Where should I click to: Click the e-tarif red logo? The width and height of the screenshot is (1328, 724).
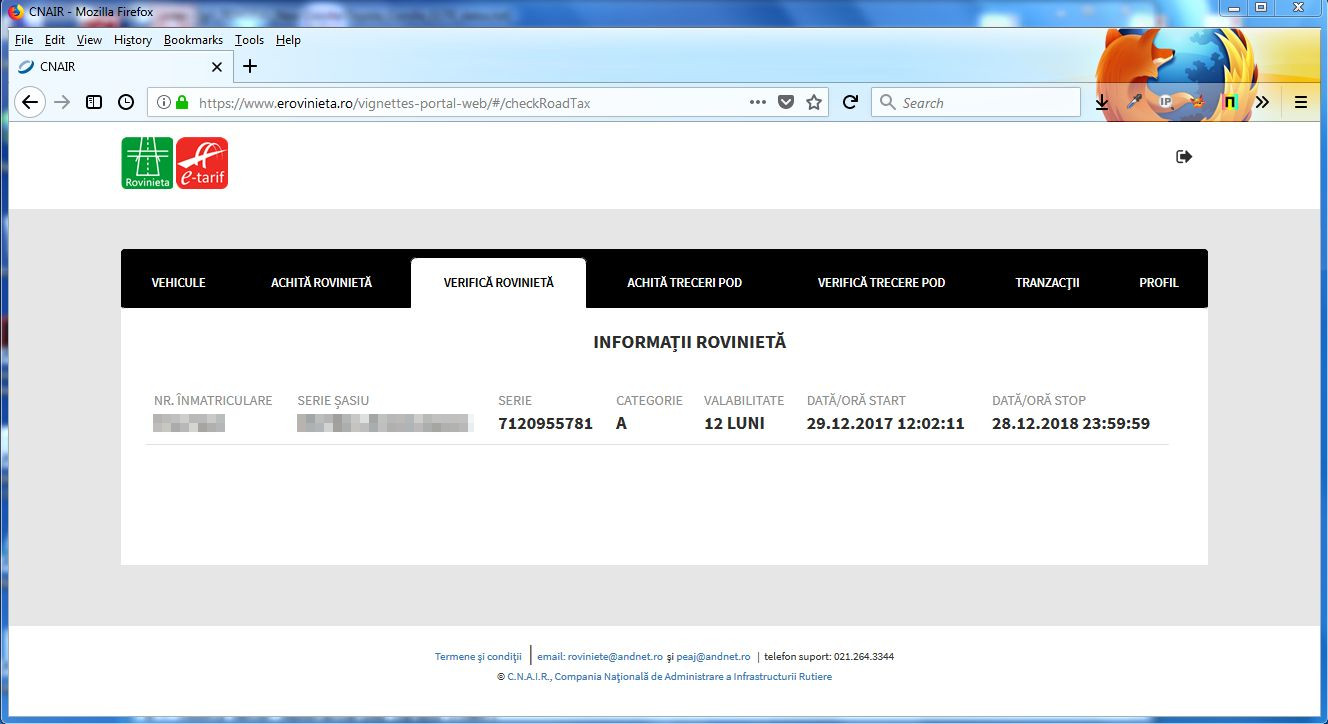point(202,163)
